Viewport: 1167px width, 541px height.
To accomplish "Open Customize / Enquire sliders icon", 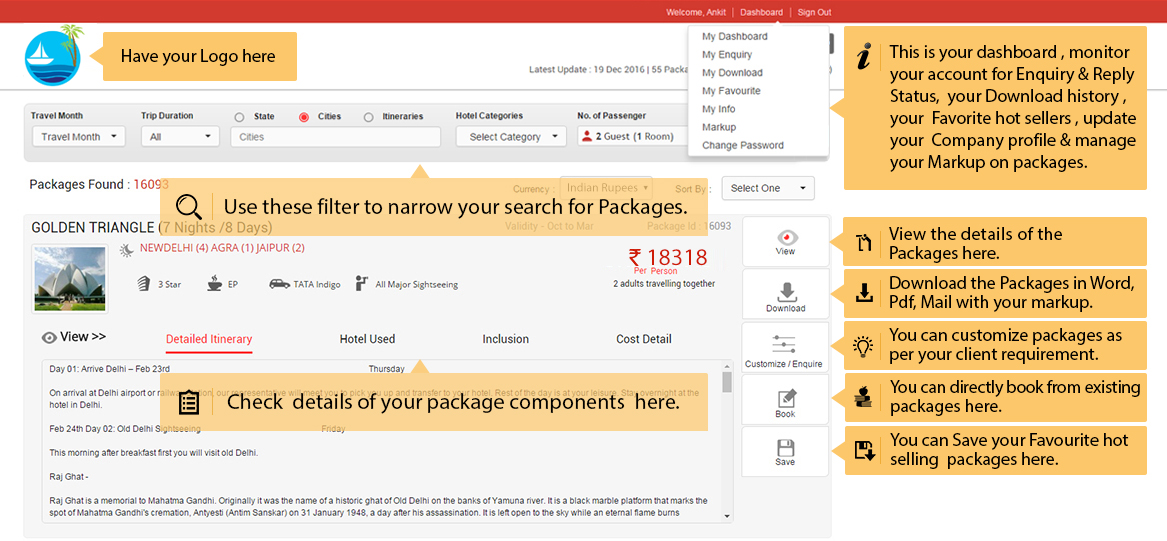I will point(785,345).
